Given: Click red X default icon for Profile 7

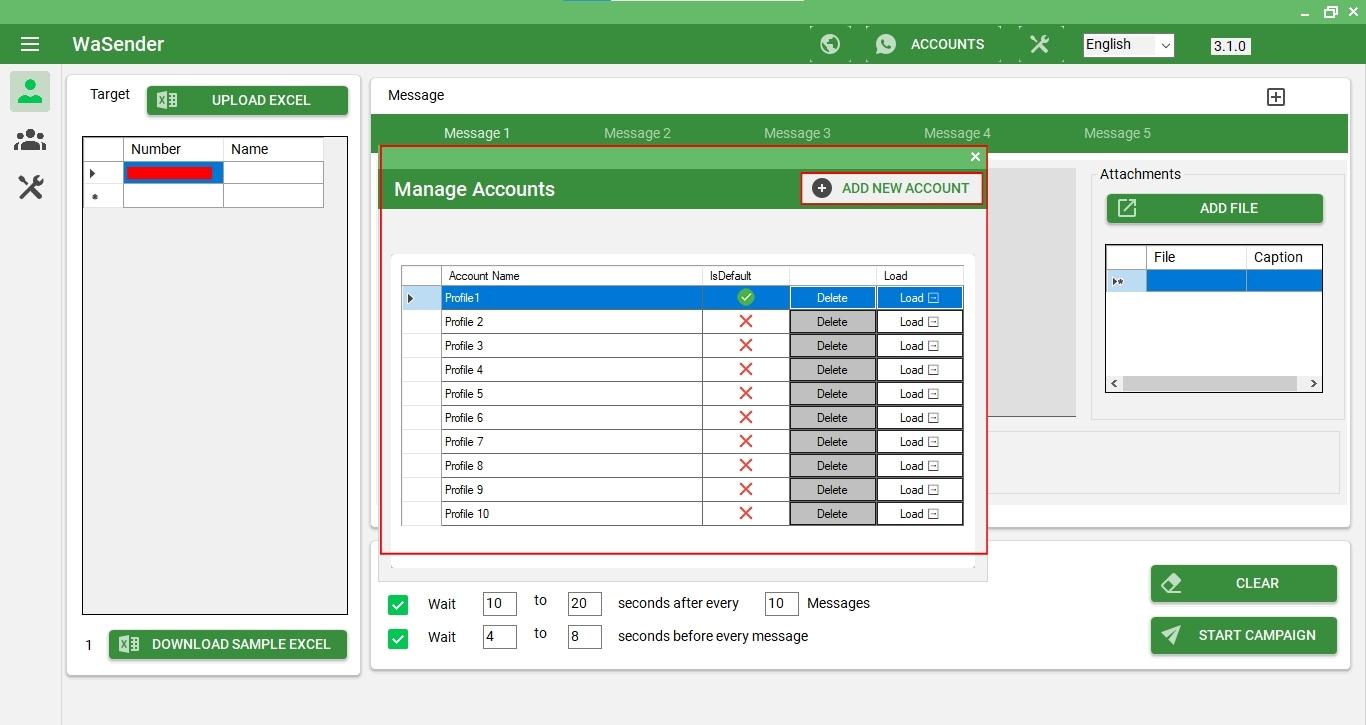Looking at the screenshot, I should [745, 441].
